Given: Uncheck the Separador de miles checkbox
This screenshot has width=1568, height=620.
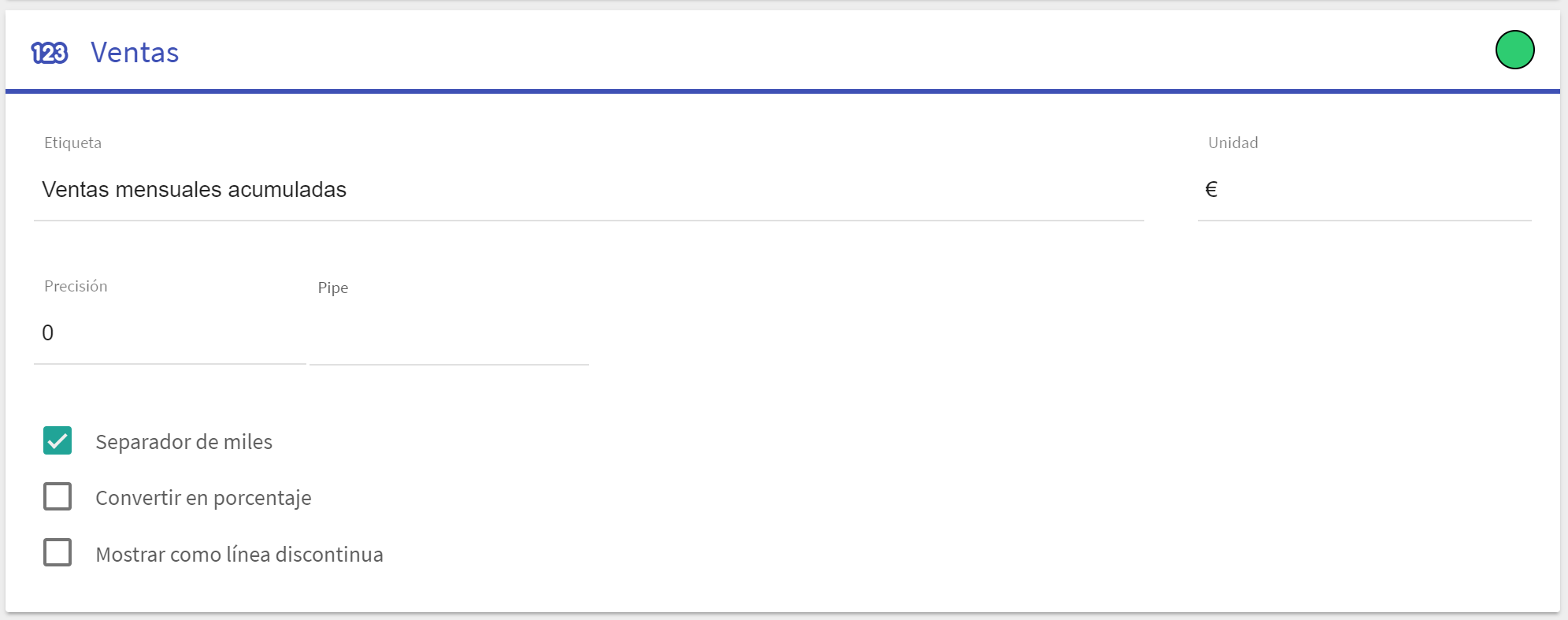Looking at the screenshot, I should coord(57,441).
